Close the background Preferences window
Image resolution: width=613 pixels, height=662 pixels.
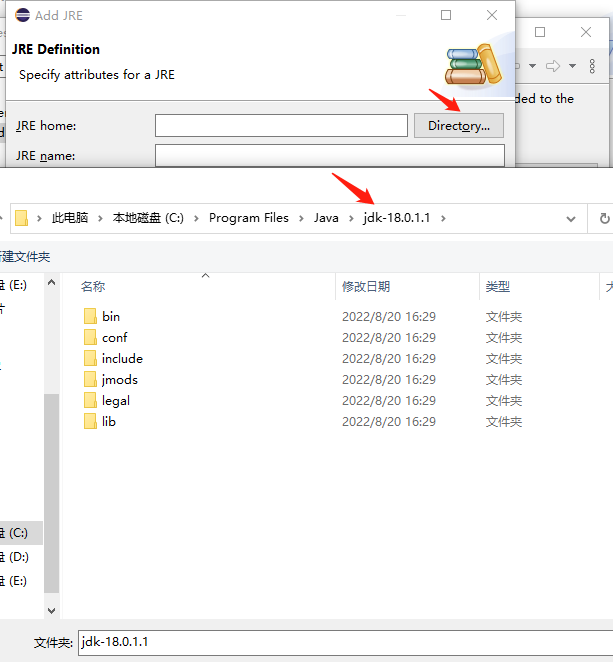pos(586,32)
